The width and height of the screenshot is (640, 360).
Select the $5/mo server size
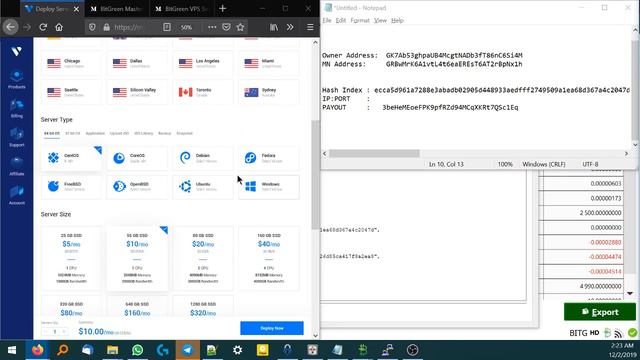[71, 258]
